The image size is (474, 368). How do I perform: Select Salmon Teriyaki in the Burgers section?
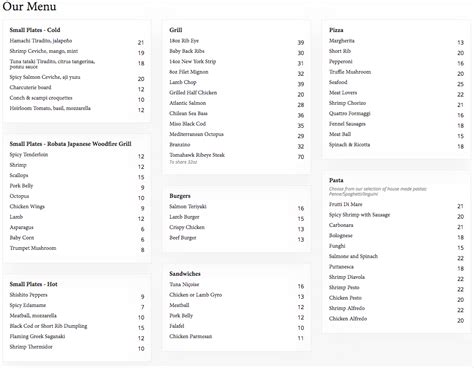pyautogui.click(x=188, y=207)
